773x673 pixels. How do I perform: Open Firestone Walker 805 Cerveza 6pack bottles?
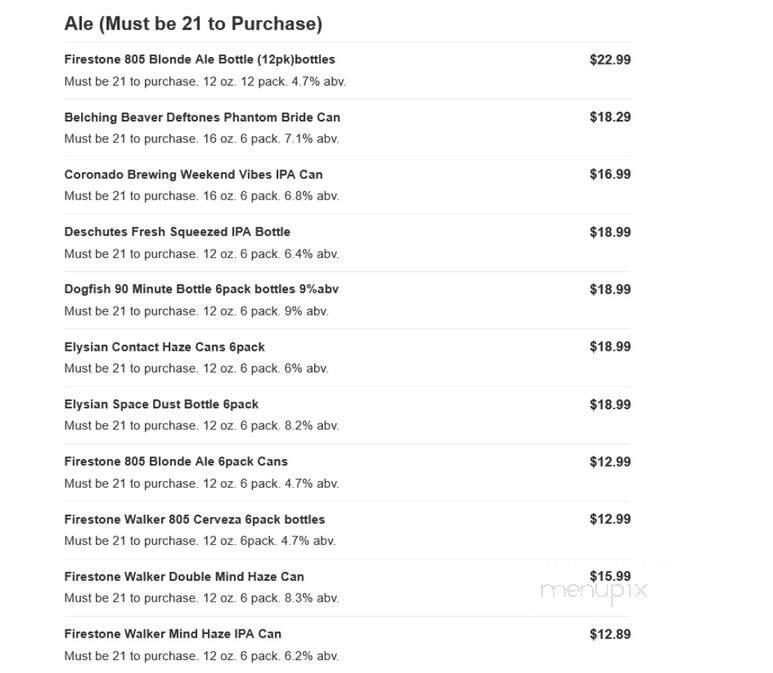(x=194, y=519)
